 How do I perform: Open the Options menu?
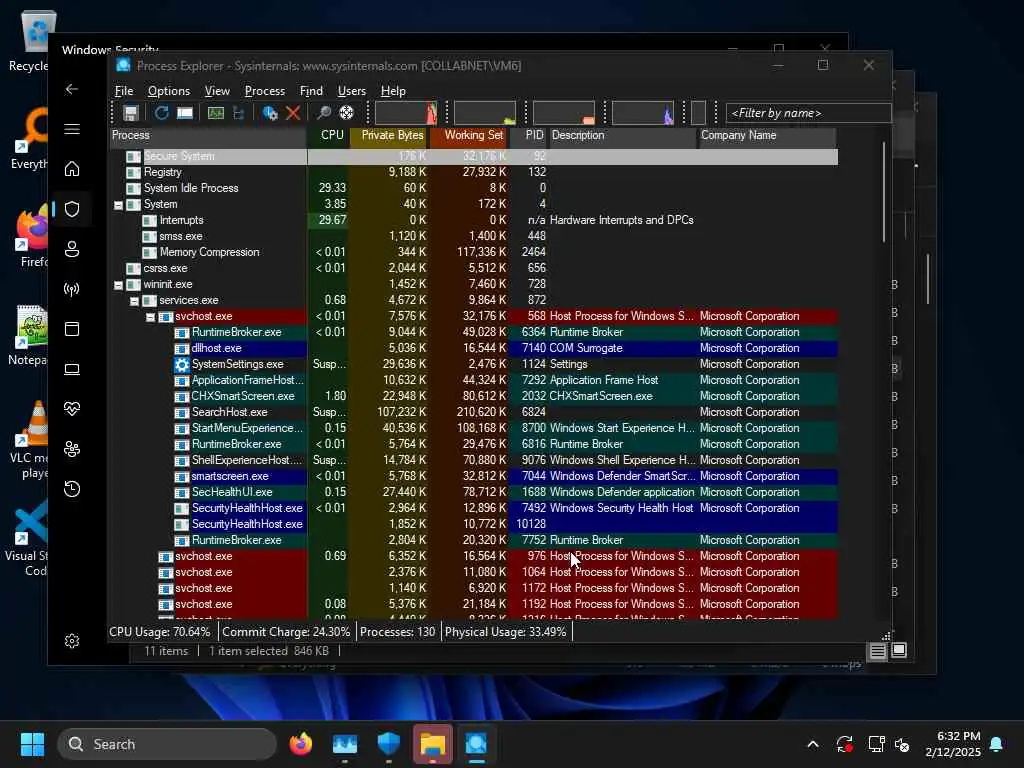point(168,91)
